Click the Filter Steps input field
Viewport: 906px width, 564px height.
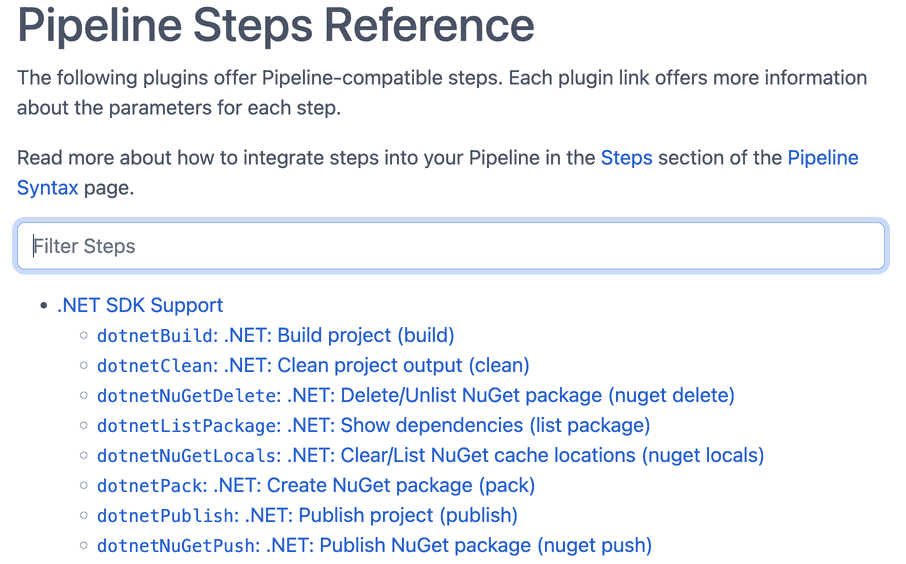pyautogui.click(x=450, y=246)
